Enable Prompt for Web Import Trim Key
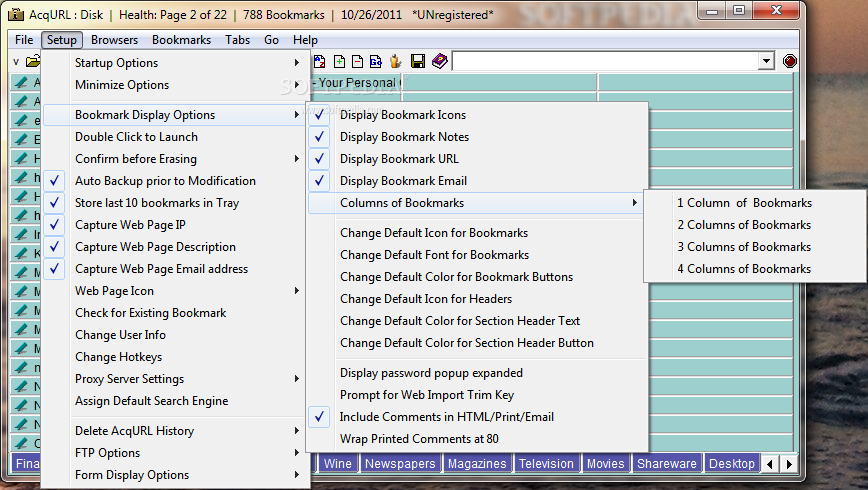 477,395
